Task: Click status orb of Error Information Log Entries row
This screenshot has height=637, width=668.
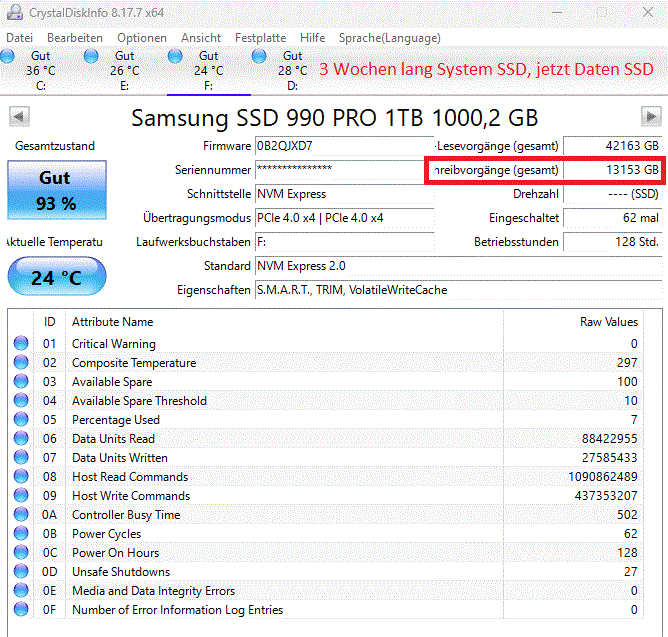Action: coord(21,609)
